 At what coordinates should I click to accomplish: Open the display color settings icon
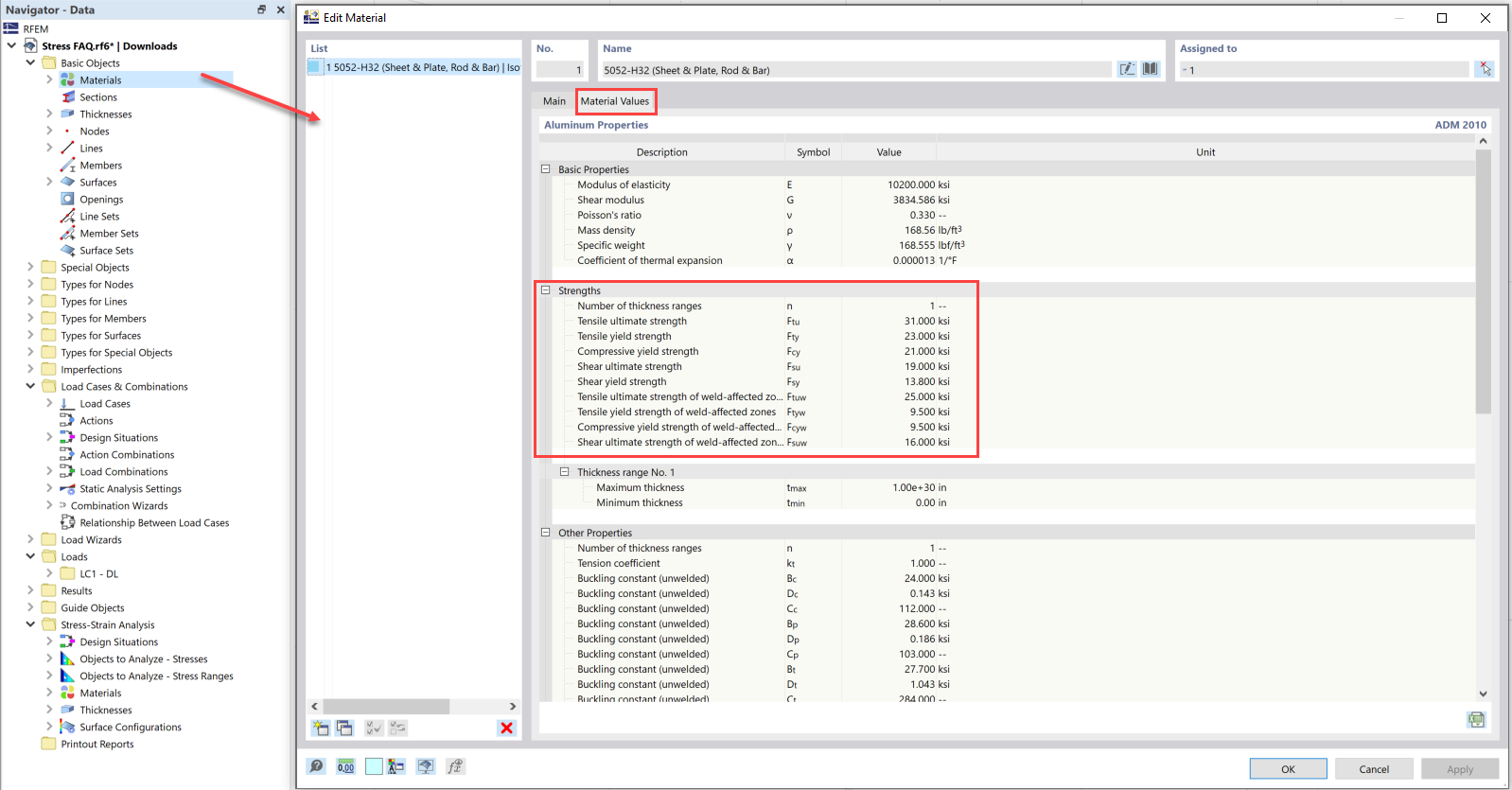click(x=396, y=766)
